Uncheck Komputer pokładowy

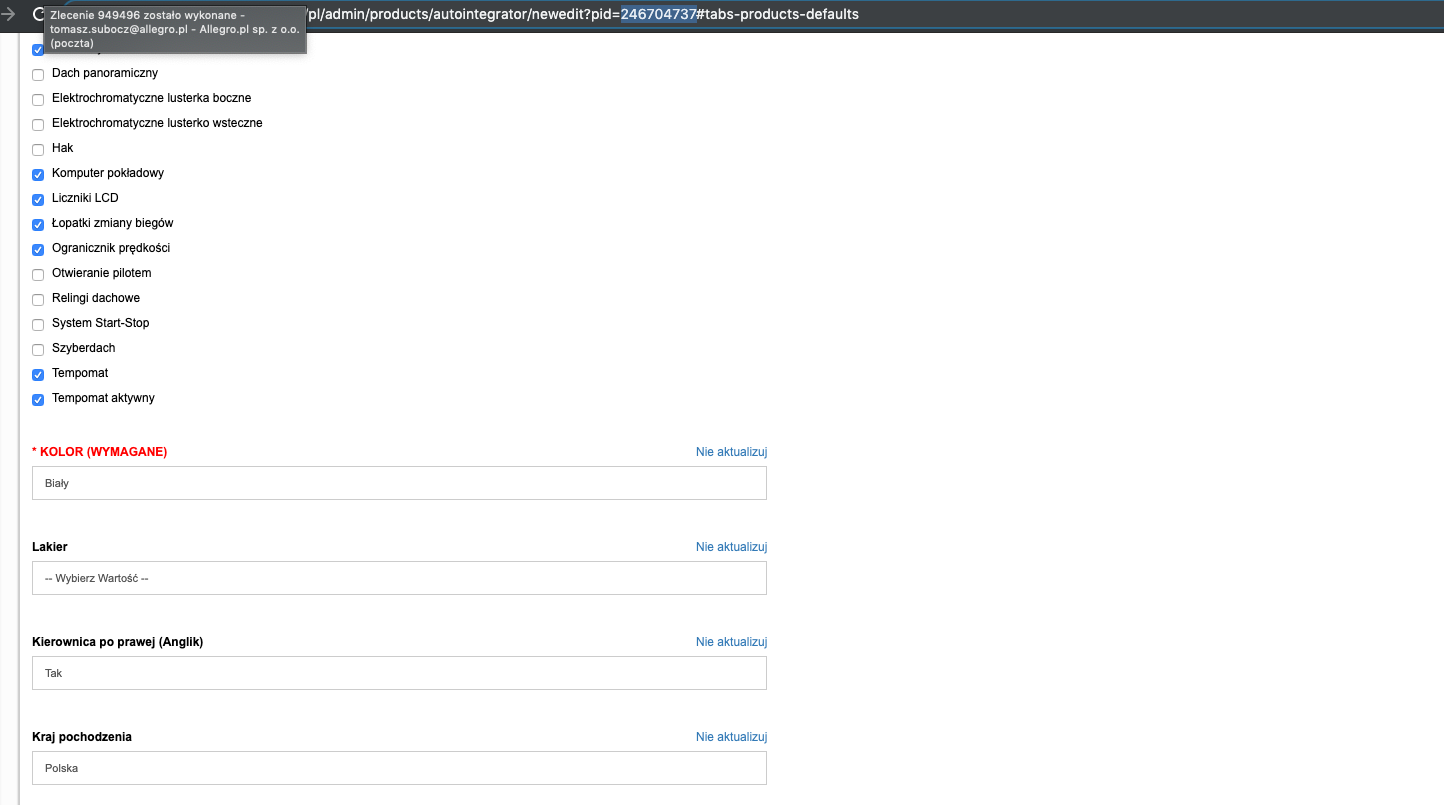coord(38,175)
